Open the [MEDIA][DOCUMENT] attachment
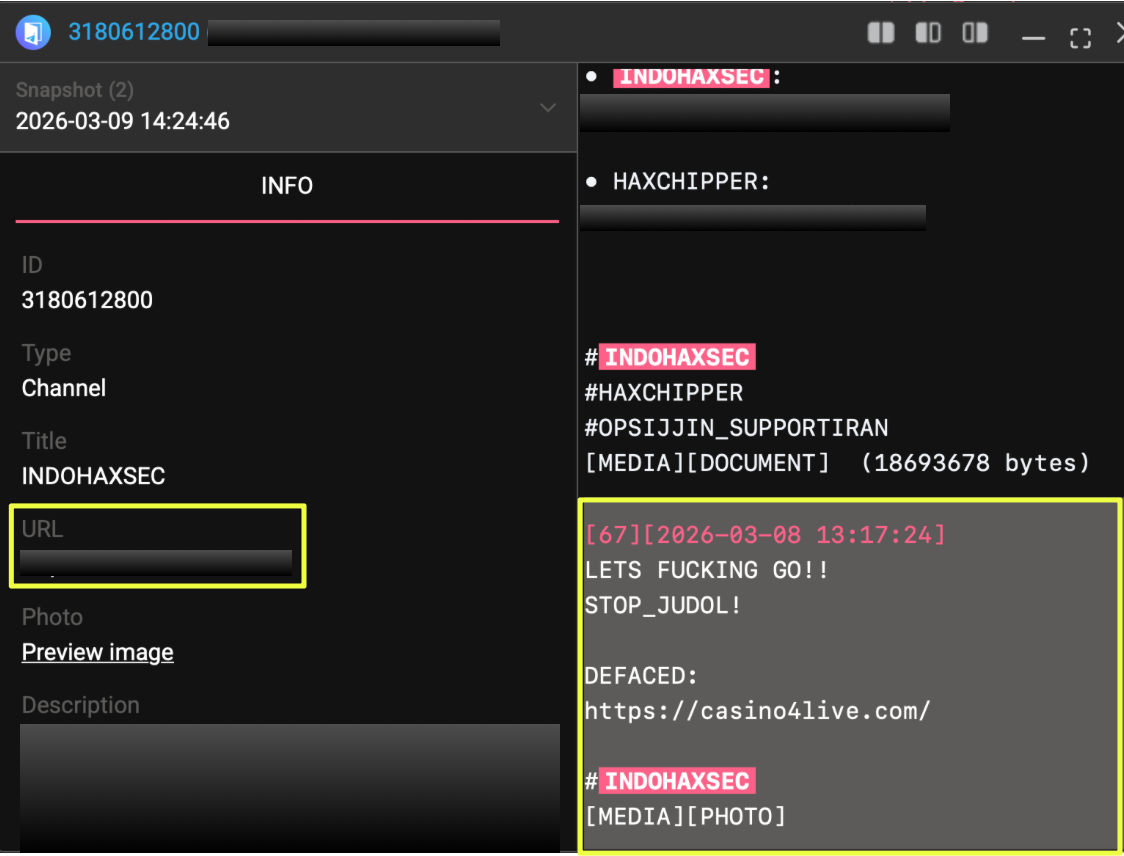 707,462
